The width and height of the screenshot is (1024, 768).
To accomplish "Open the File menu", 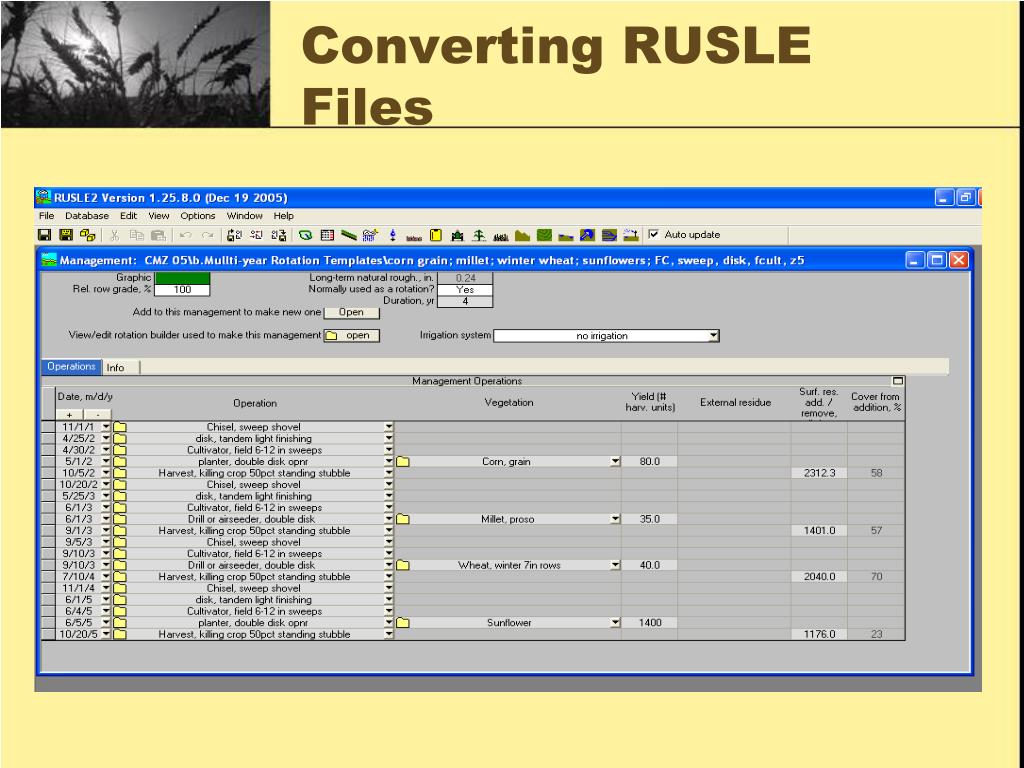I will point(46,216).
